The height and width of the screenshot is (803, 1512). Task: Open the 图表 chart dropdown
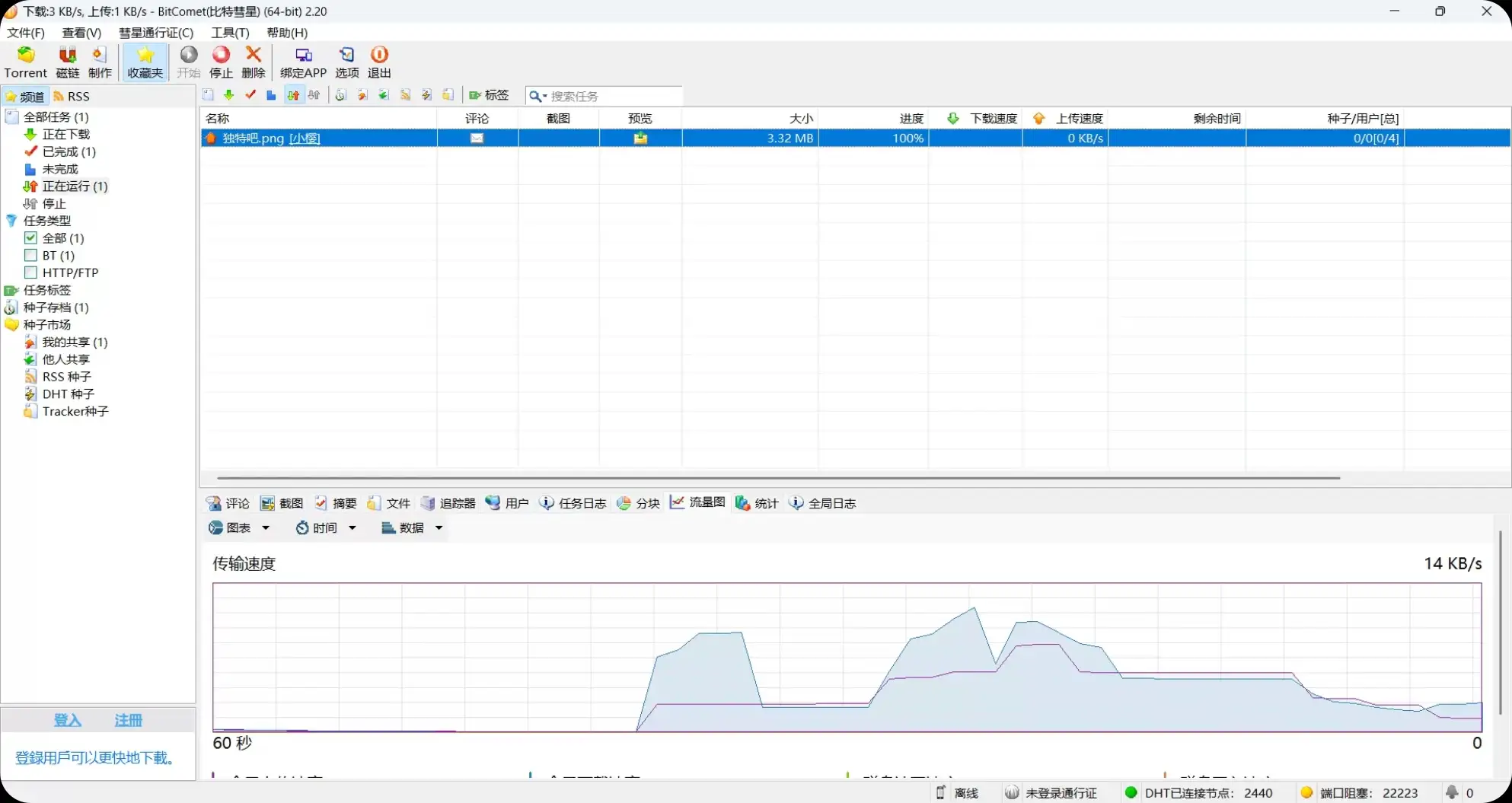click(239, 527)
